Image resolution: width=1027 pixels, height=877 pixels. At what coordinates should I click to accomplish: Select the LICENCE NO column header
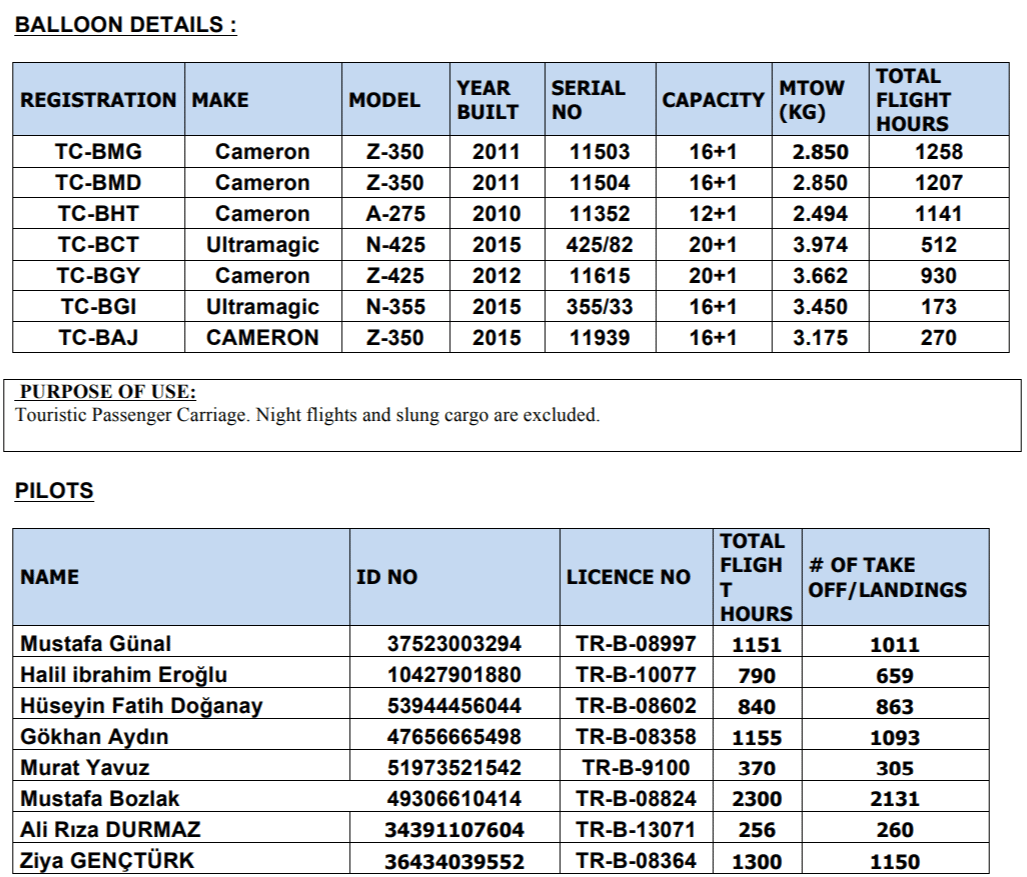coord(628,577)
